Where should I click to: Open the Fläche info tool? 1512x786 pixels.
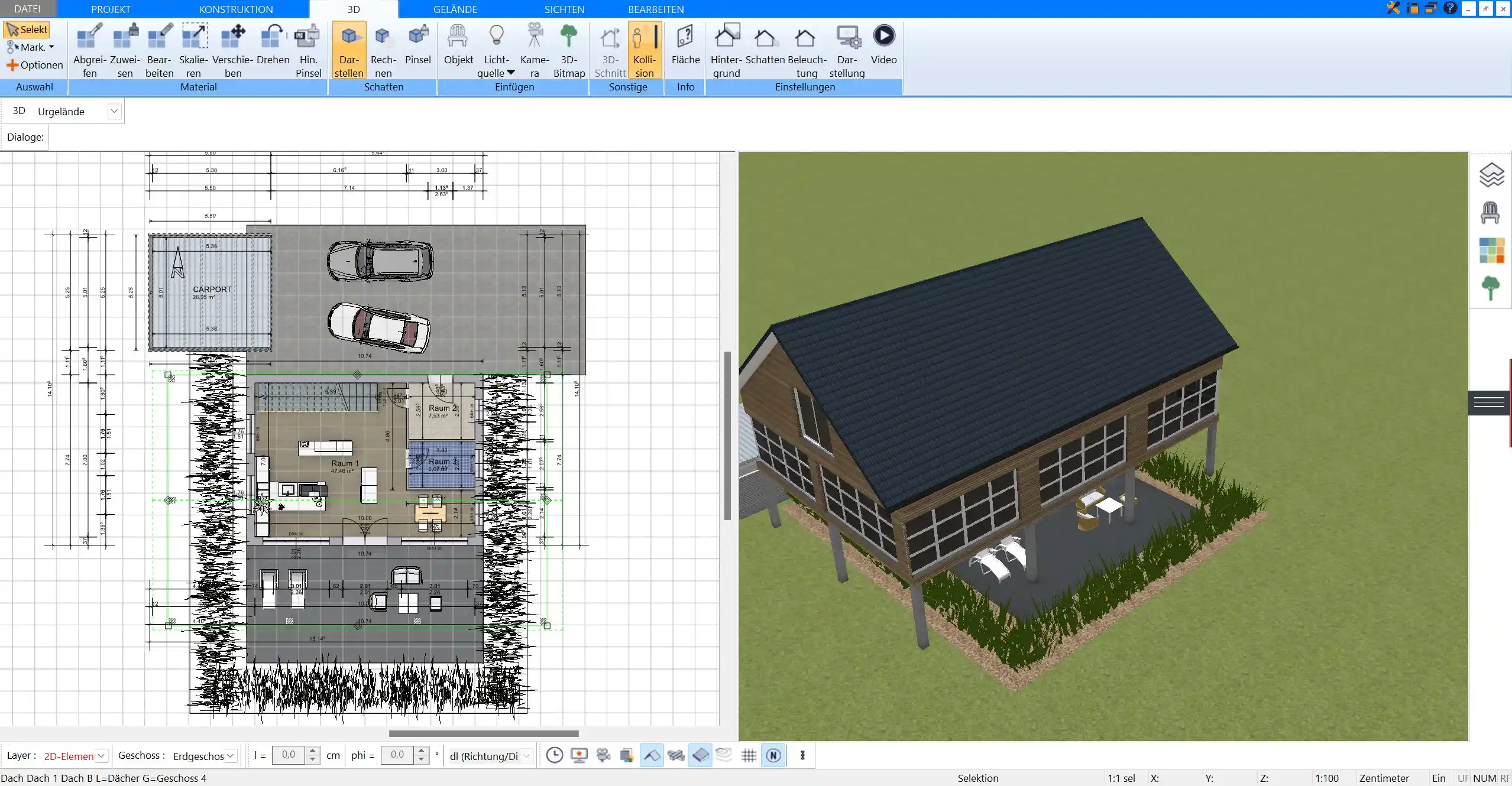(685, 44)
